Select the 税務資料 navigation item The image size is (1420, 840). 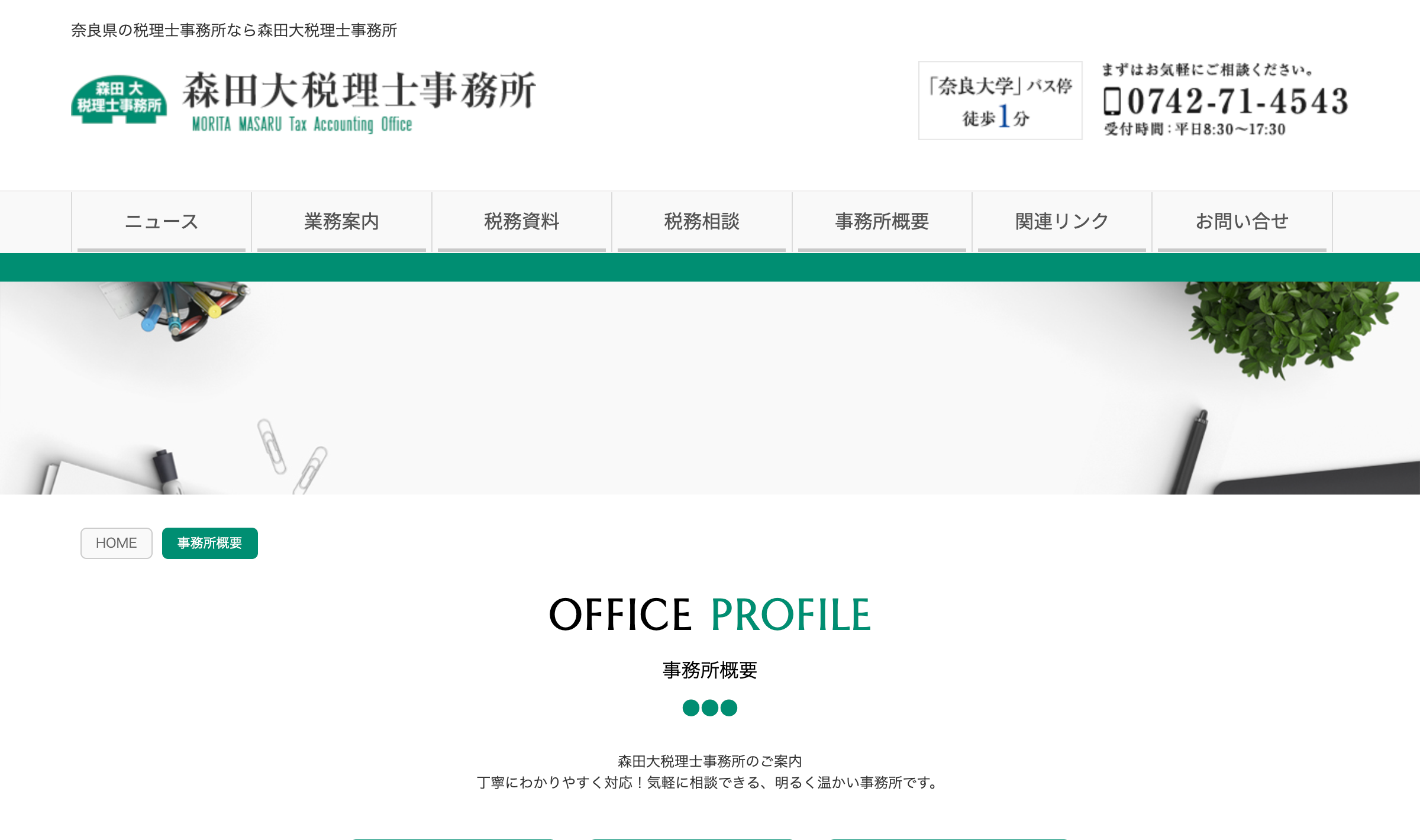pyautogui.click(x=521, y=221)
